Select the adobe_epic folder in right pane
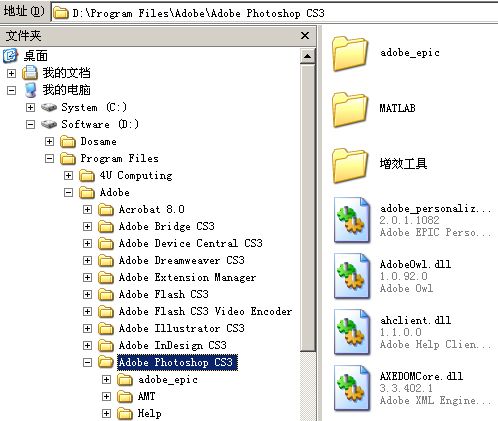498x421 pixels. (350, 54)
